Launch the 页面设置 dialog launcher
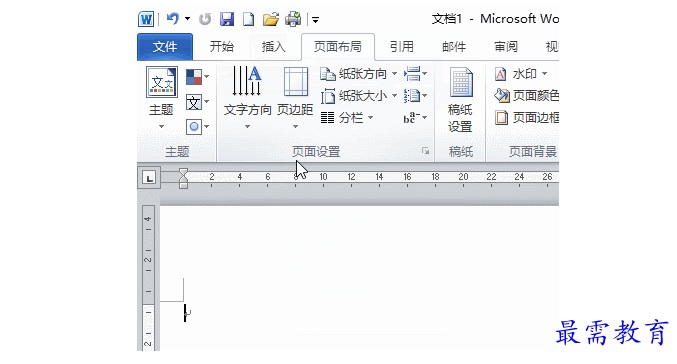Screen dimensions: 677x364 click(x=425, y=151)
